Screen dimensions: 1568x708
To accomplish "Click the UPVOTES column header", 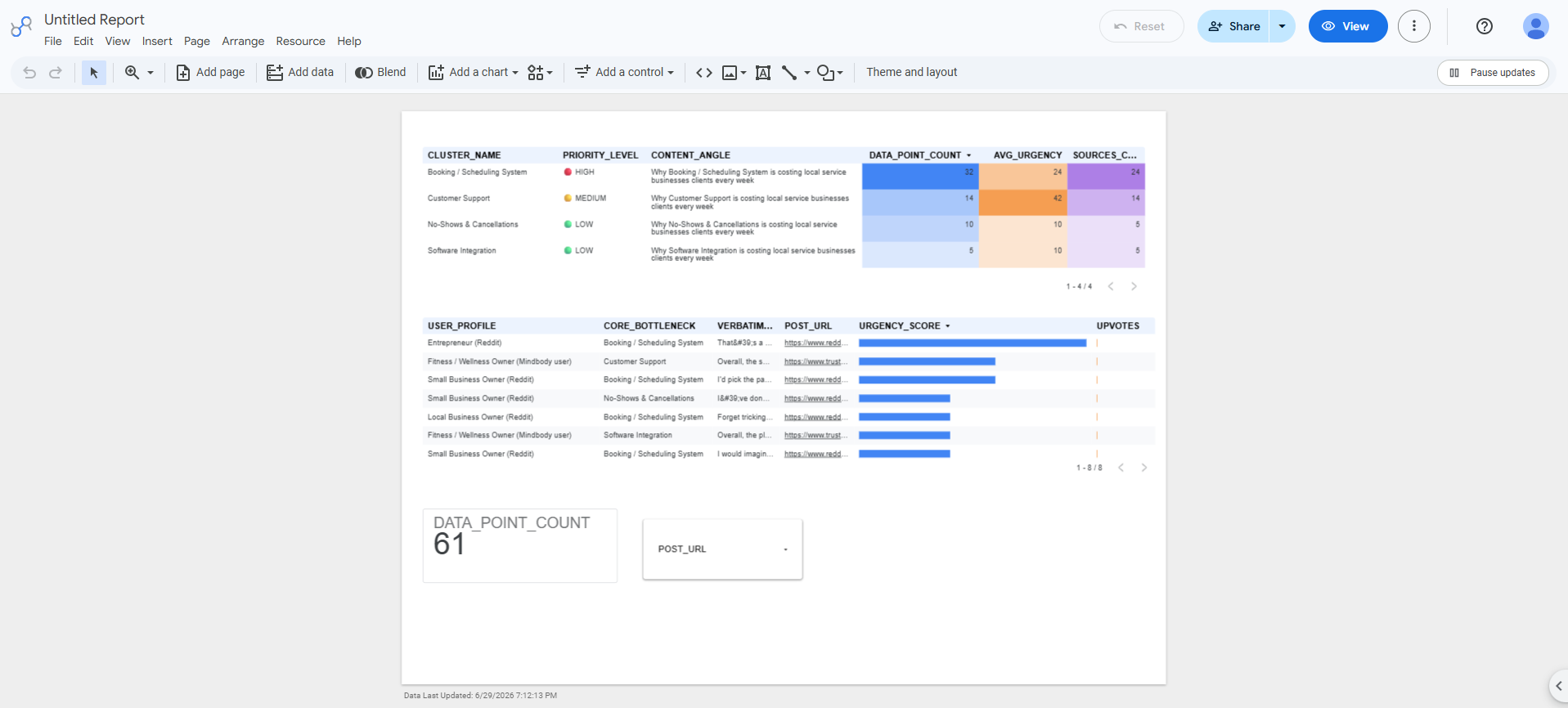I will pos(1118,326).
